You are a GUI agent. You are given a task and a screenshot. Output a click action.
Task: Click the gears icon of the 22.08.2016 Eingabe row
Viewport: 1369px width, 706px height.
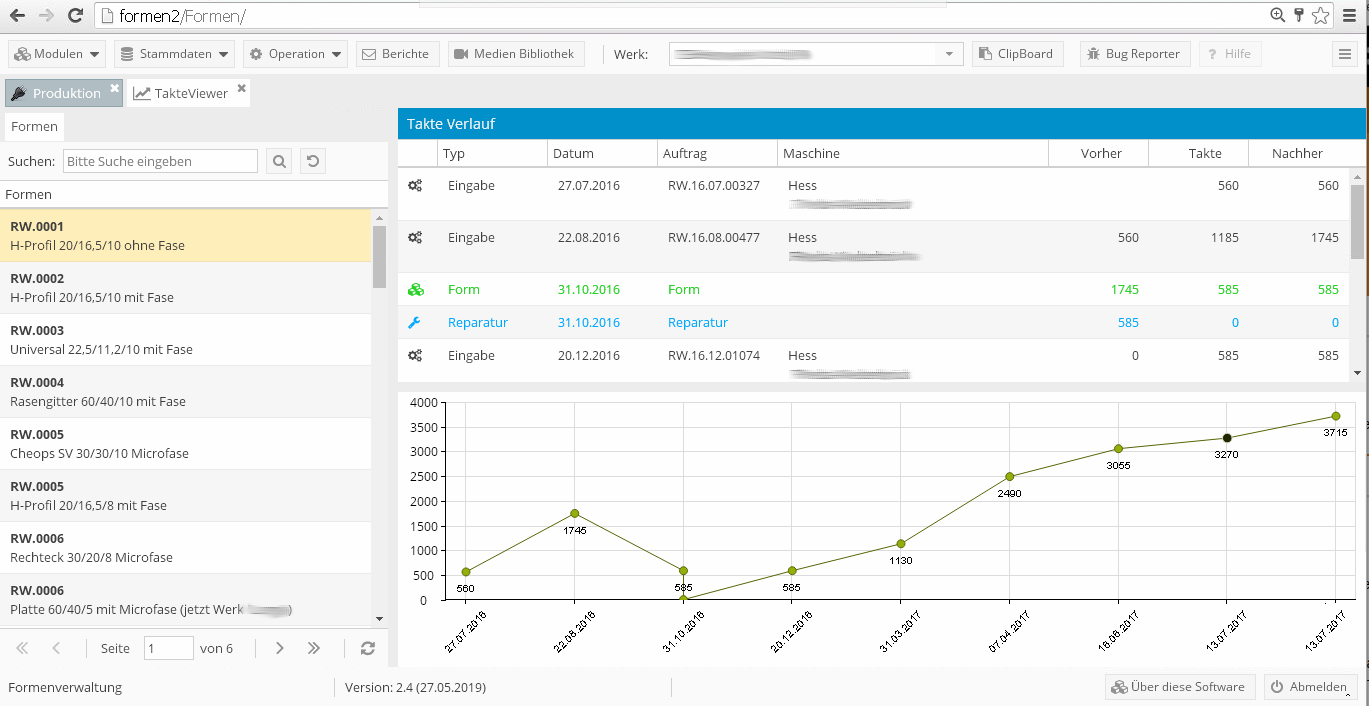click(415, 237)
